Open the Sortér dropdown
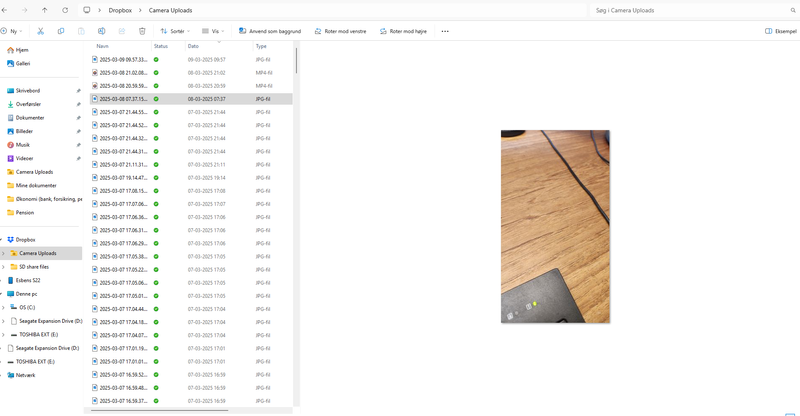 (174, 31)
